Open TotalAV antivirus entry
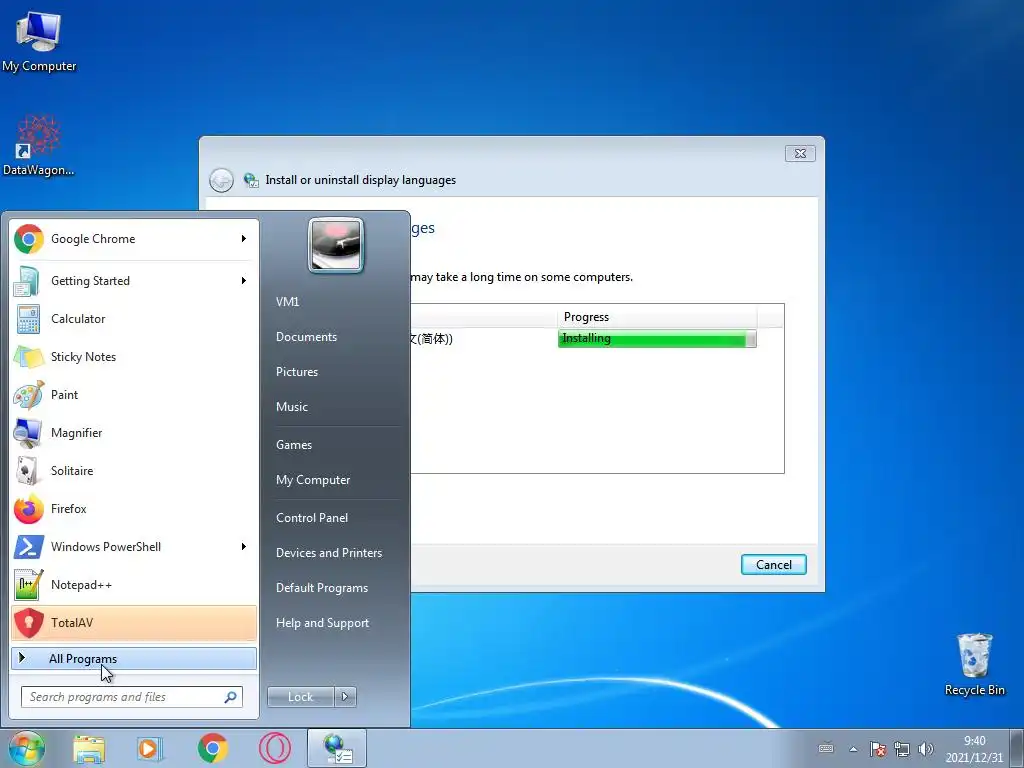Image resolution: width=1024 pixels, height=768 pixels. pyautogui.click(x=134, y=622)
